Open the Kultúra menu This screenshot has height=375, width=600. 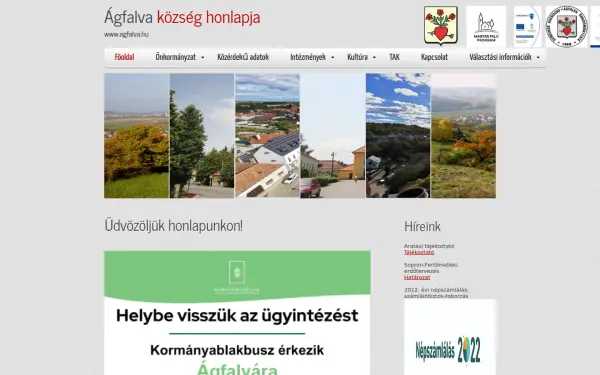[x=357, y=57]
